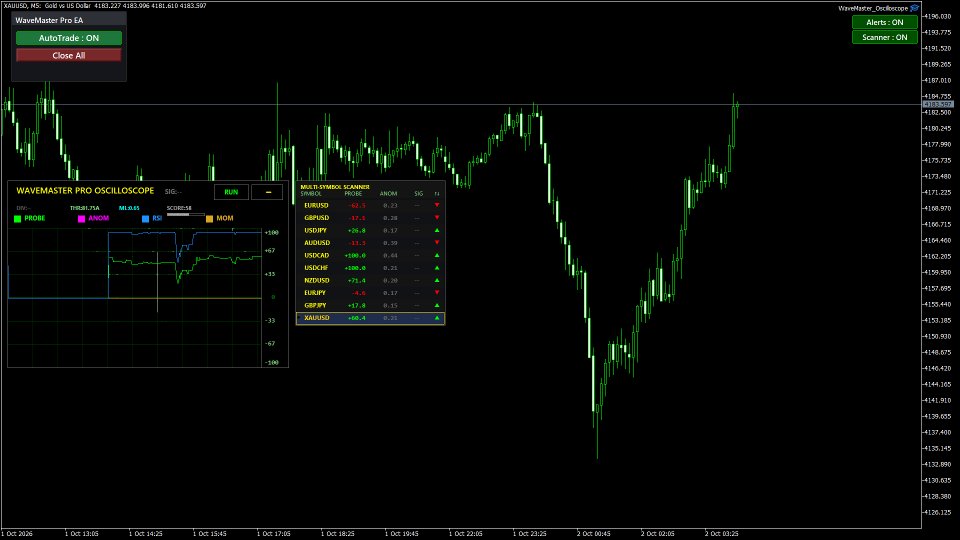This screenshot has height=540, width=960.
Task: Minimize the oscilloscope with the dash button
Action: pos(268,192)
